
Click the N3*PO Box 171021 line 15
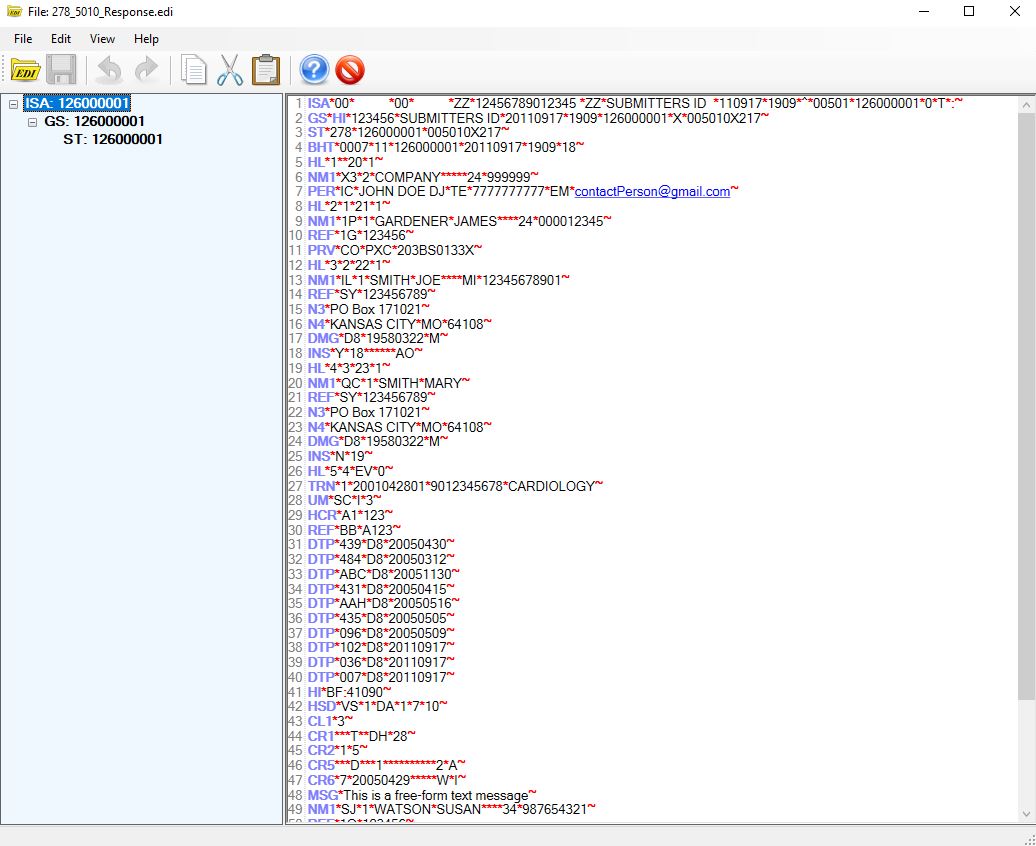coord(369,309)
